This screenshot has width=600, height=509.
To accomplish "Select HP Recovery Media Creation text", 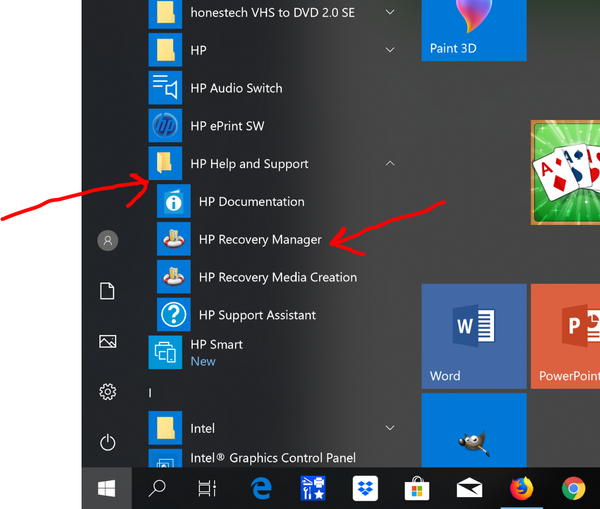I will click(278, 277).
